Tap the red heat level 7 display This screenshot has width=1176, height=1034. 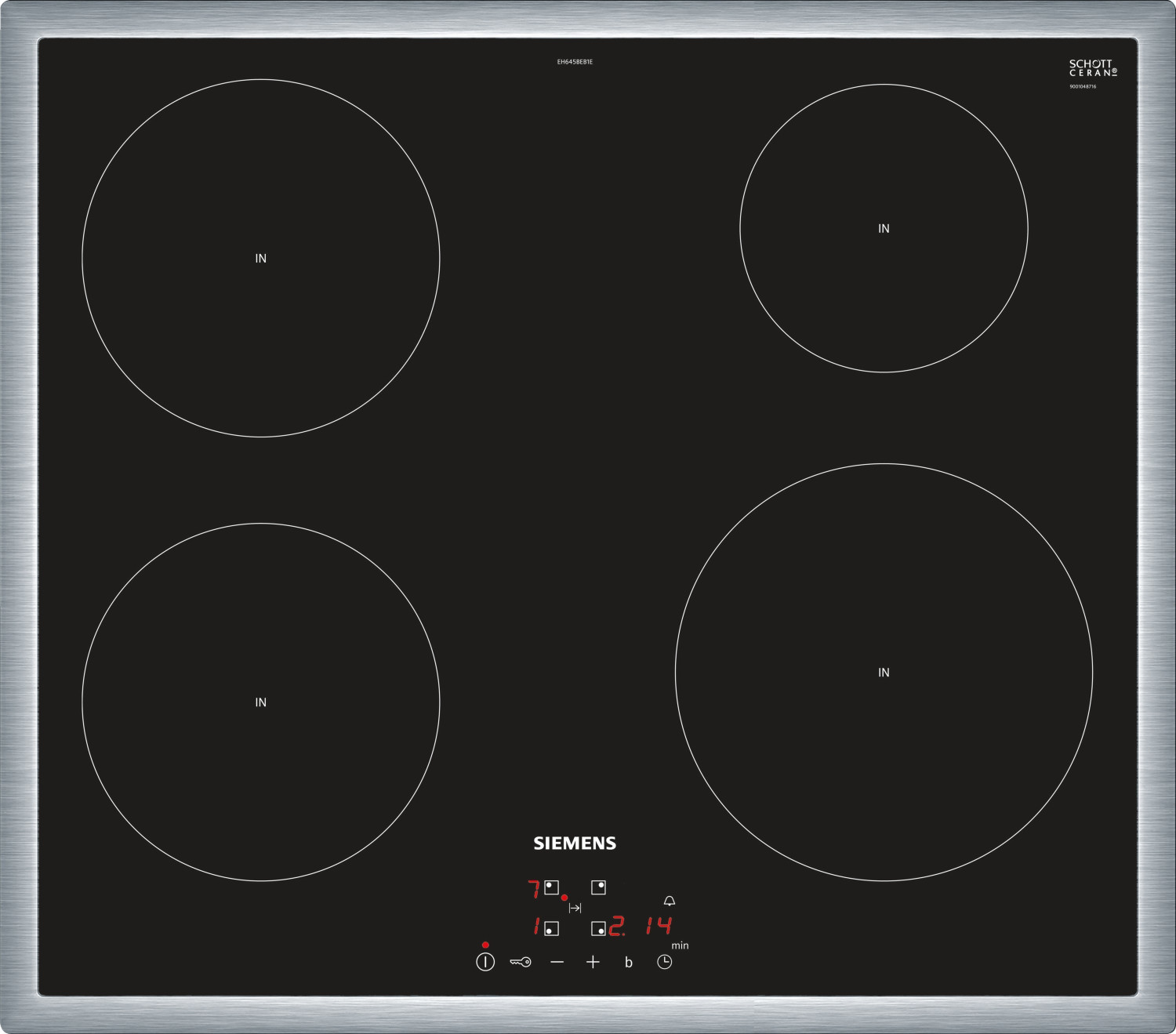pyautogui.click(x=534, y=889)
